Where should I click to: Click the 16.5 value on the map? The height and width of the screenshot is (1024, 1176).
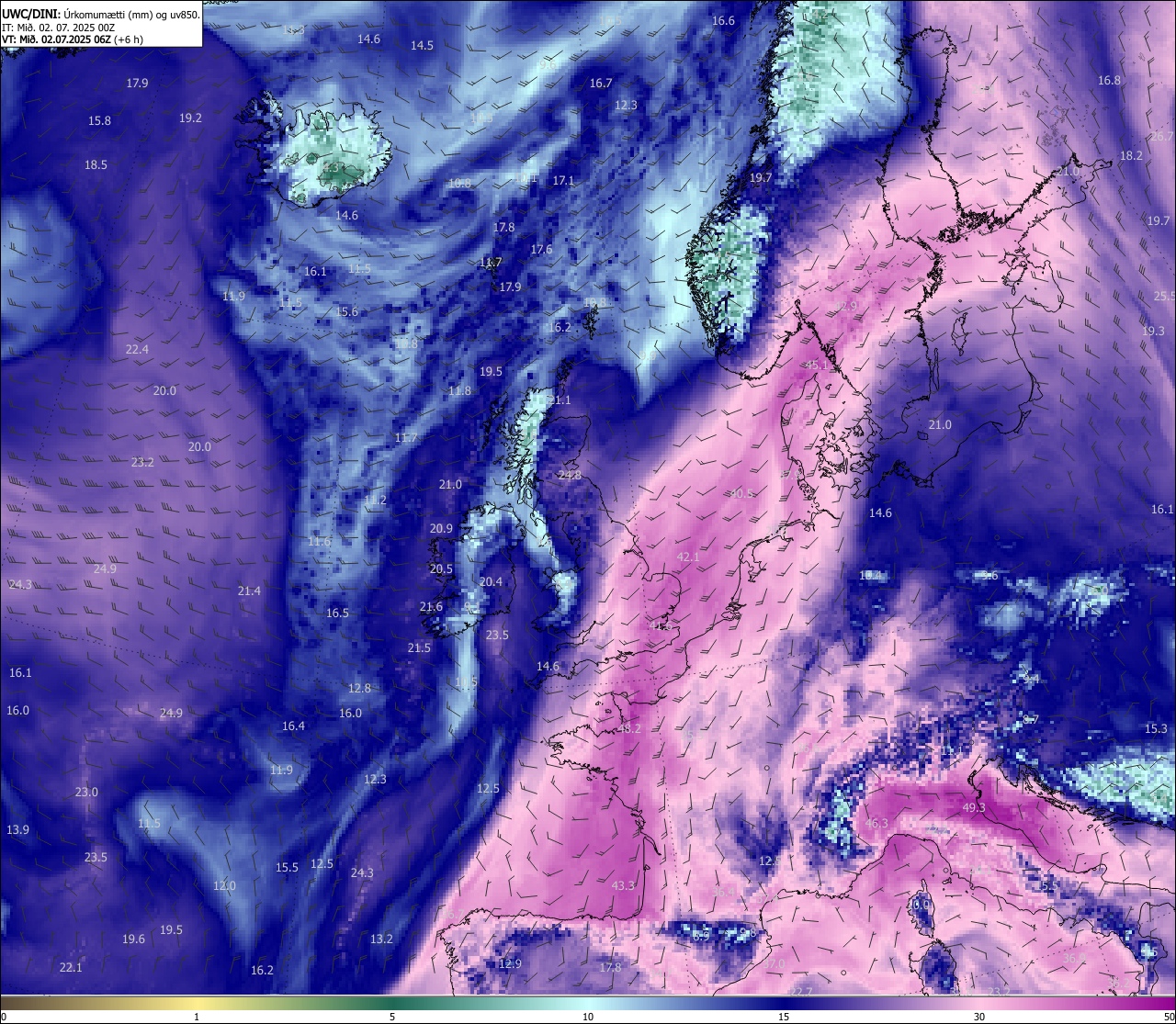click(337, 613)
